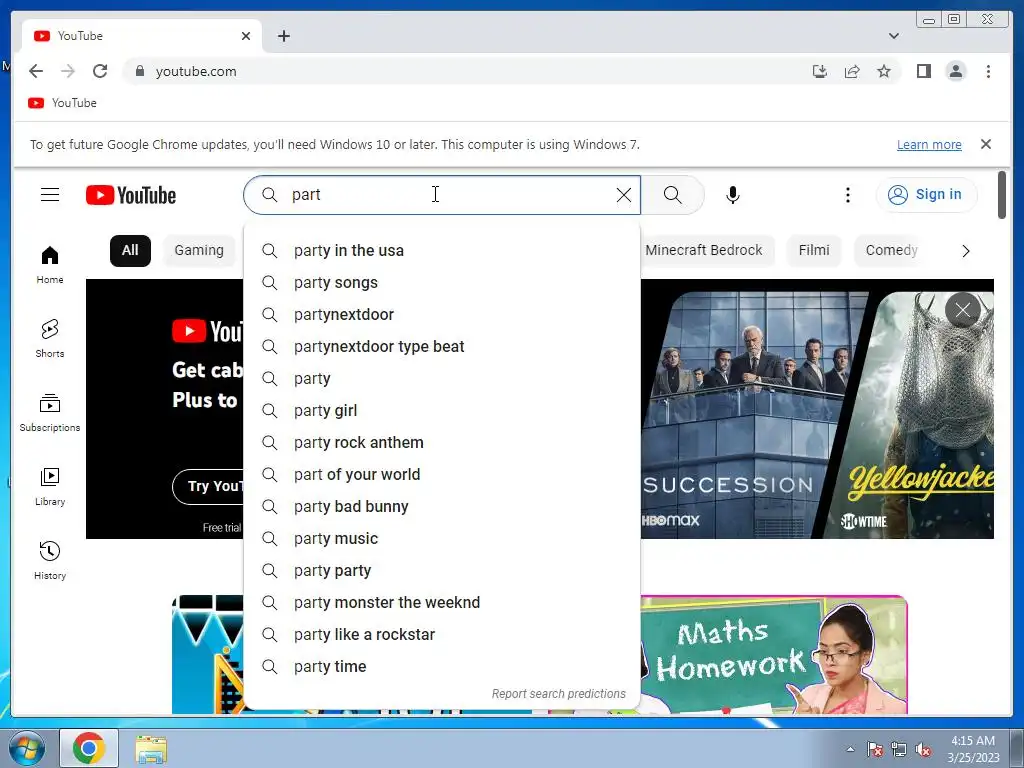Viewport: 1024px width, 768px height.
Task: Open History in the sidebar
Action: pyautogui.click(x=50, y=560)
